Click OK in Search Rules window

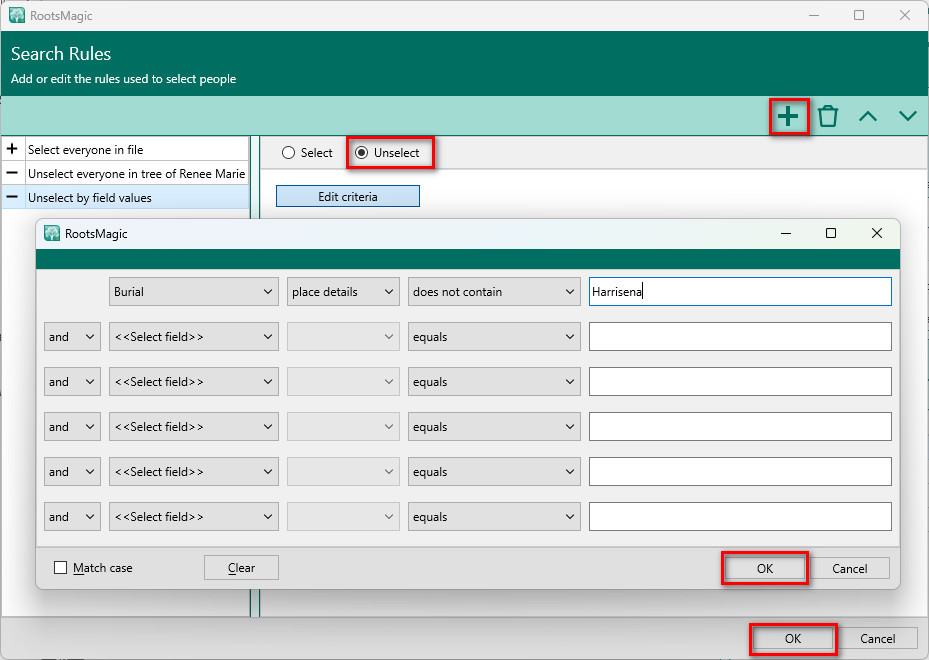click(793, 639)
